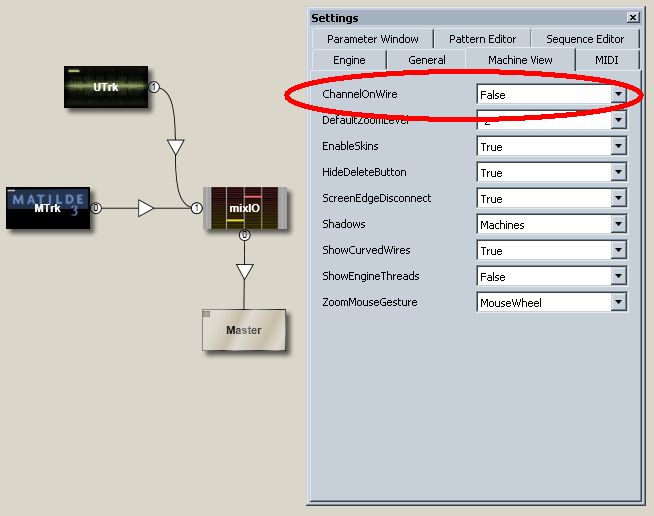Close the Settings window
Viewport: 654px width, 516px height.
point(632,18)
